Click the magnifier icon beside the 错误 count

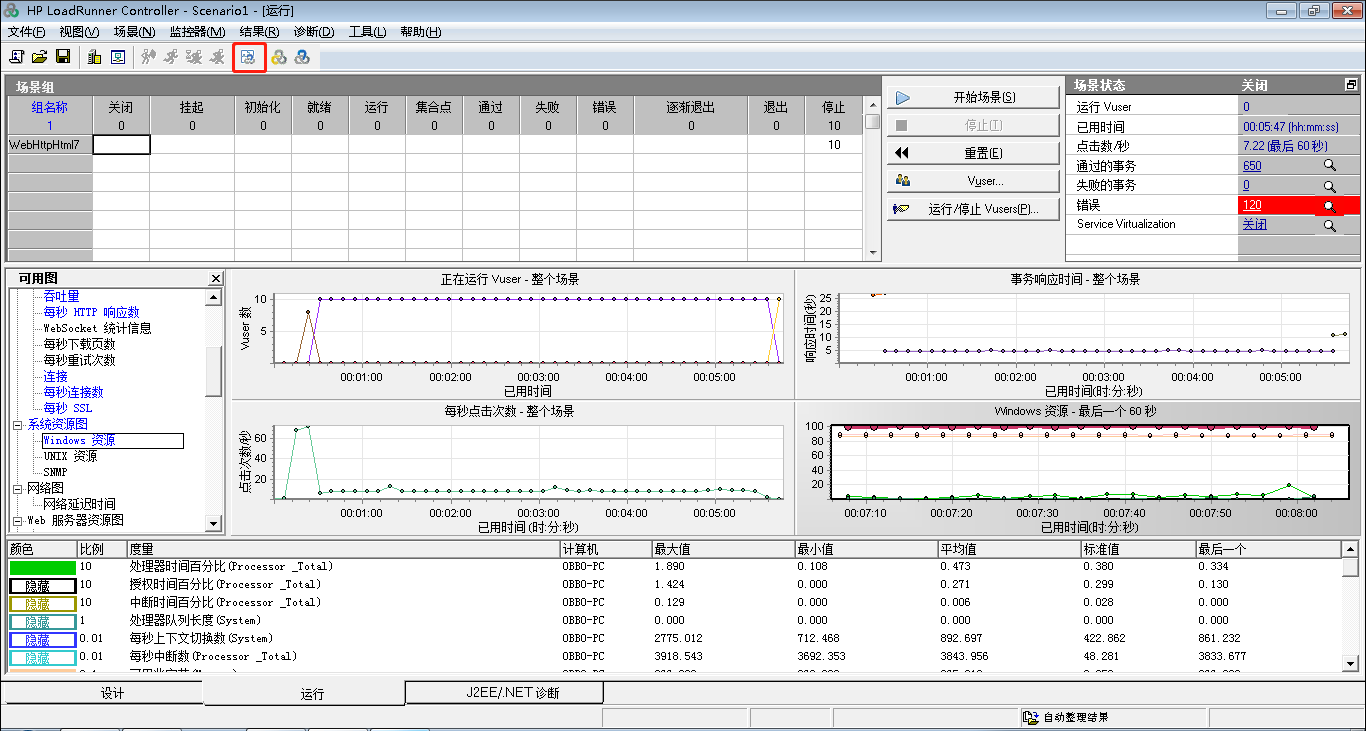pos(1329,206)
